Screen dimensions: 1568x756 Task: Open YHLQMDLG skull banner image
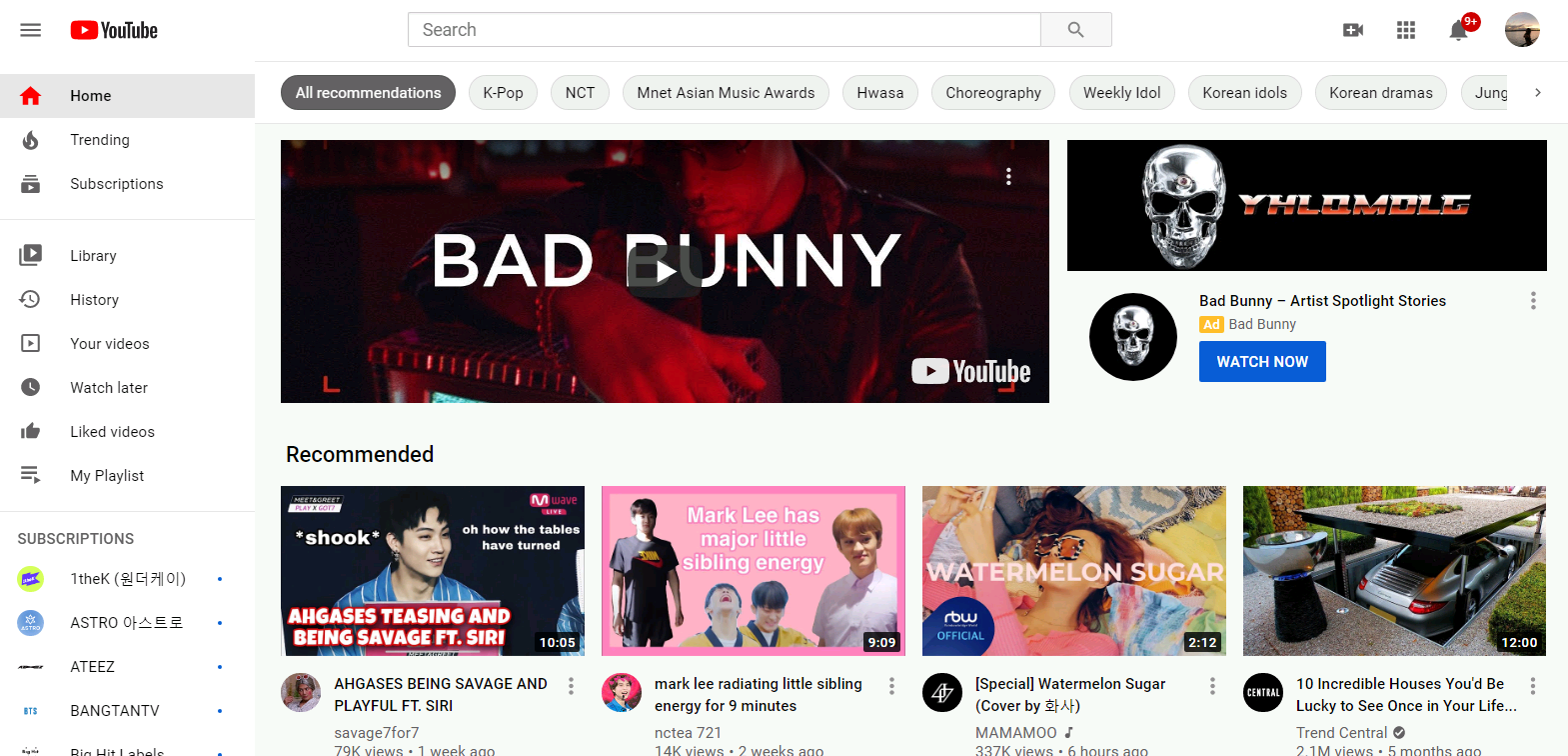(1307, 205)
